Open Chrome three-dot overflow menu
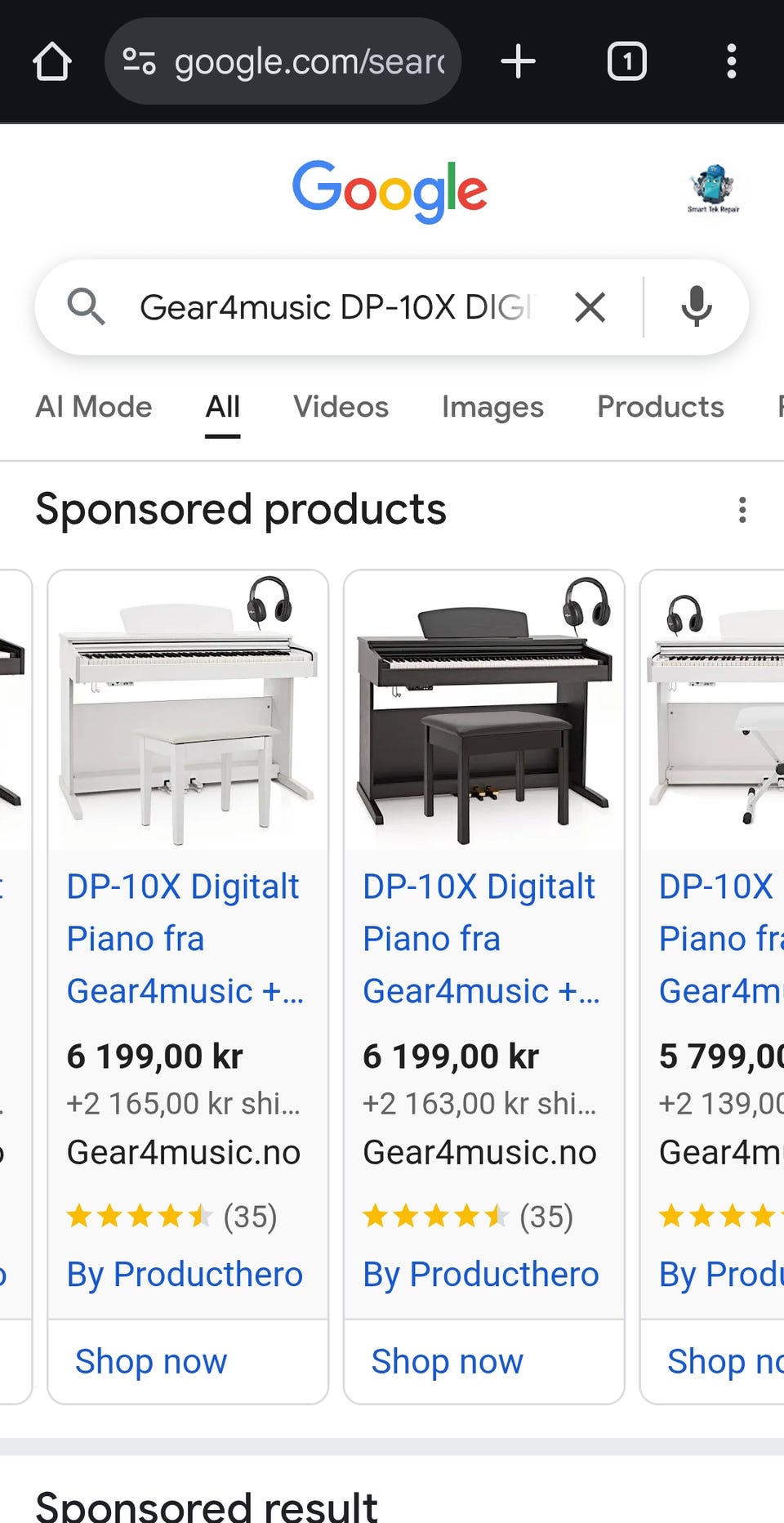Viewport: 784px width, 1523px height. pyautogui.click(x=732, y=61)
